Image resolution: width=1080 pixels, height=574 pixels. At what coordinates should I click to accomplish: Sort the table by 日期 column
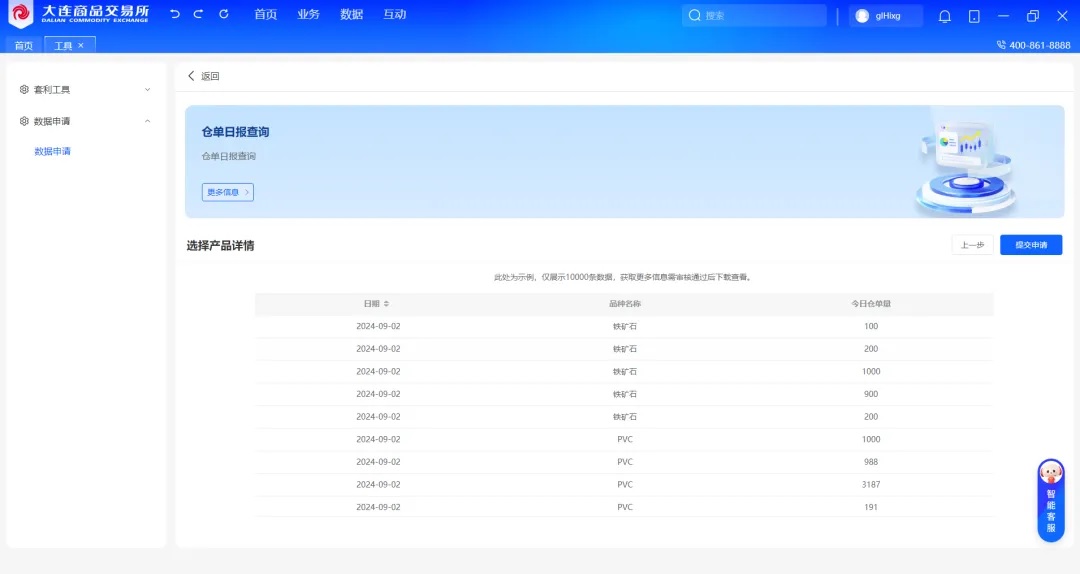click(386, 304)
